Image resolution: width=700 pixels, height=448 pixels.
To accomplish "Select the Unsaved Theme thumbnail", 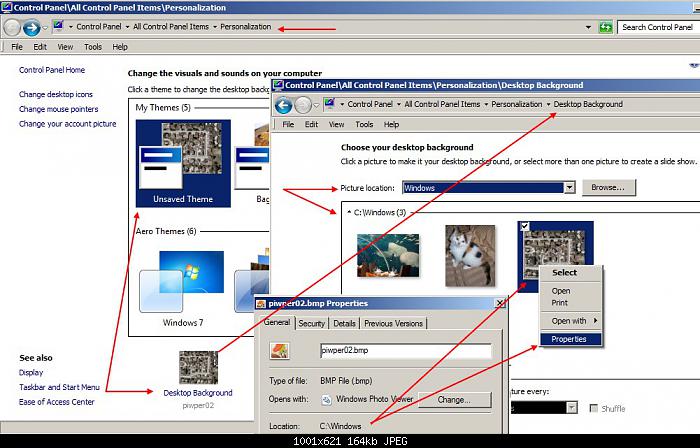I will click(183, 163).
